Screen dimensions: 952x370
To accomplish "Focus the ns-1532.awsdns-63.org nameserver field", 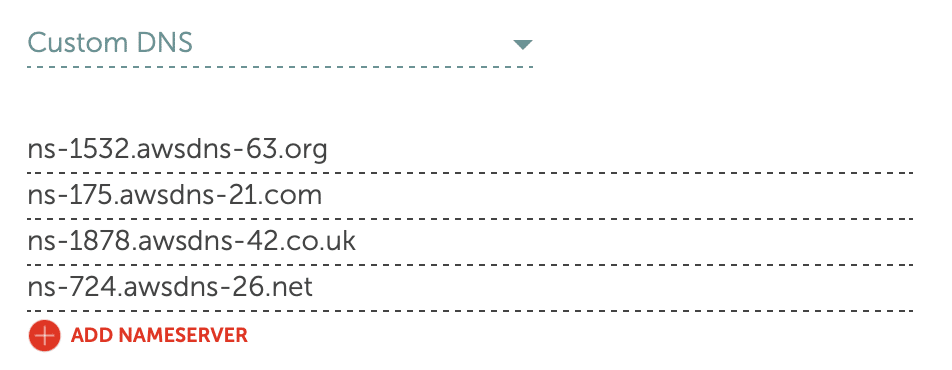I will 471,149.
